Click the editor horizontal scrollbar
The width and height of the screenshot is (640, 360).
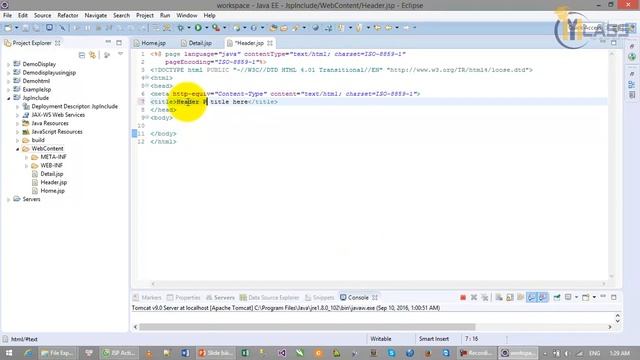coord(378,284)
